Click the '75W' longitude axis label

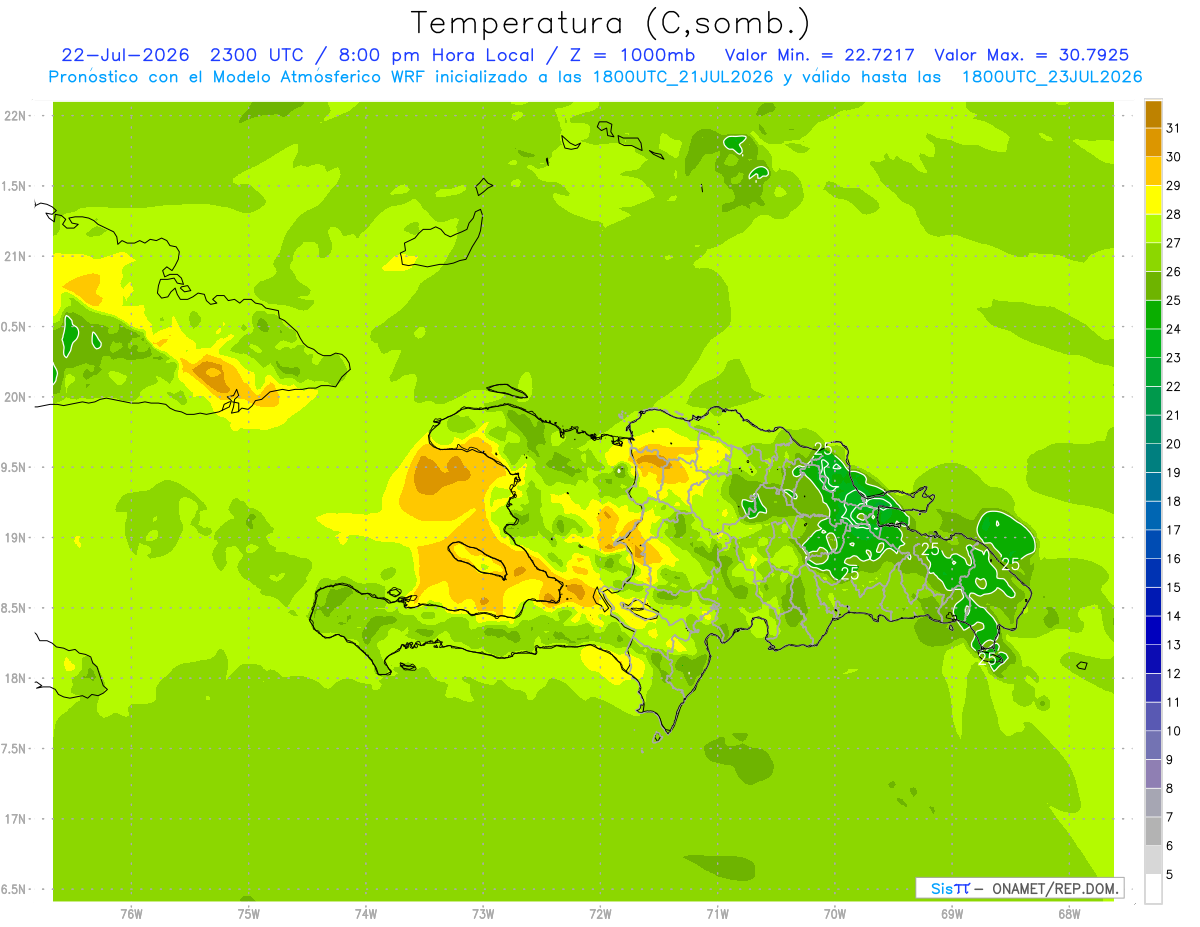[248, 914]
